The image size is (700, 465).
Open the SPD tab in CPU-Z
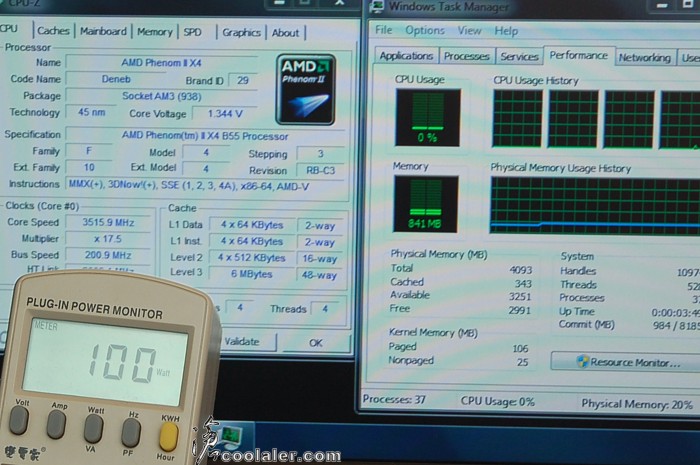pyautogui.click(x=192, y=32)
